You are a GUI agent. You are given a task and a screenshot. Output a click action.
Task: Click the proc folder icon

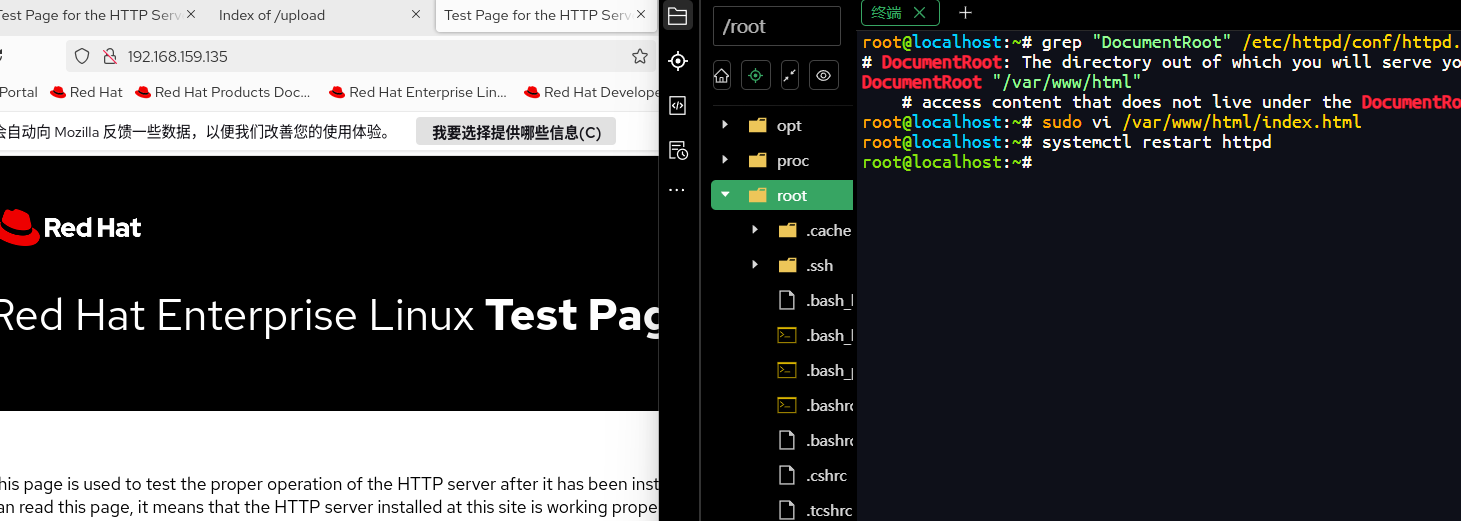pos(758,161)
